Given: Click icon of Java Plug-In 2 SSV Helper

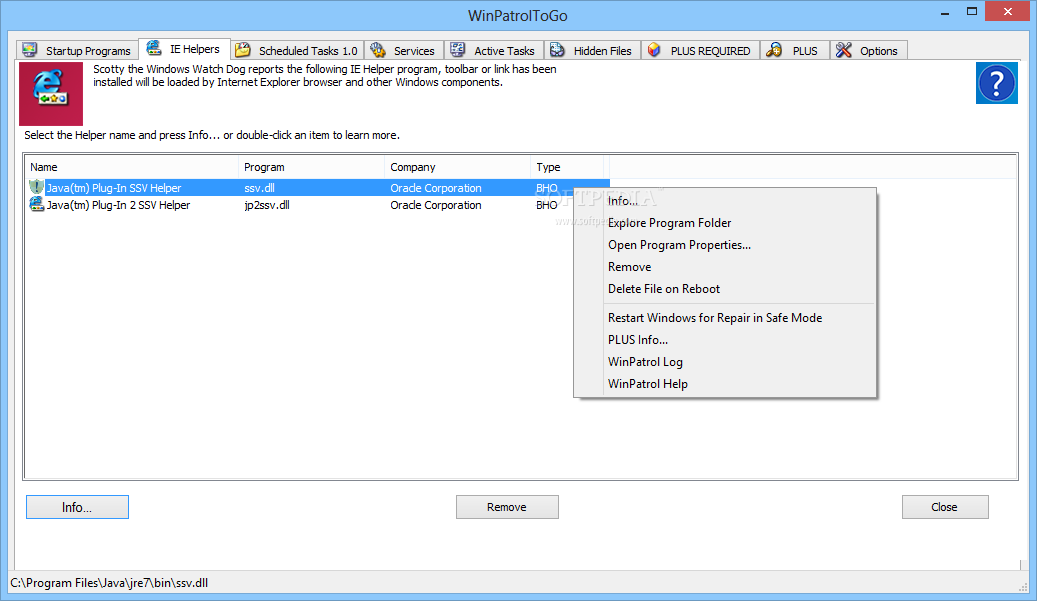Looking at the screenshot, I should [36, 205].
